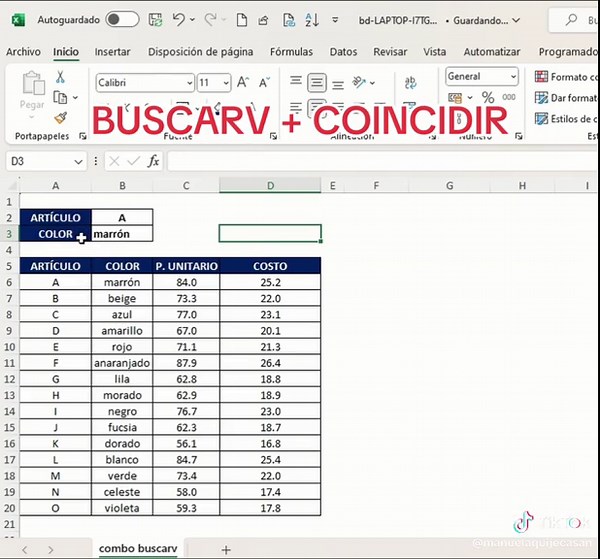Viewport: 600px width, 559px height.
Task: Open the Número dialog launcher
Action: tap(518, 136)
